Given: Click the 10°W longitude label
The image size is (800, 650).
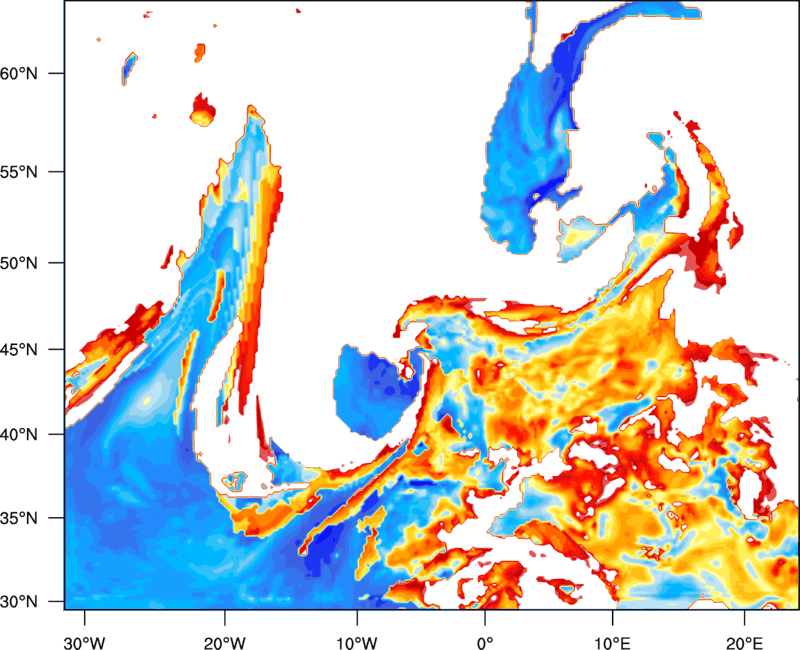Looking at the screenshot, I should coord(357,640).
